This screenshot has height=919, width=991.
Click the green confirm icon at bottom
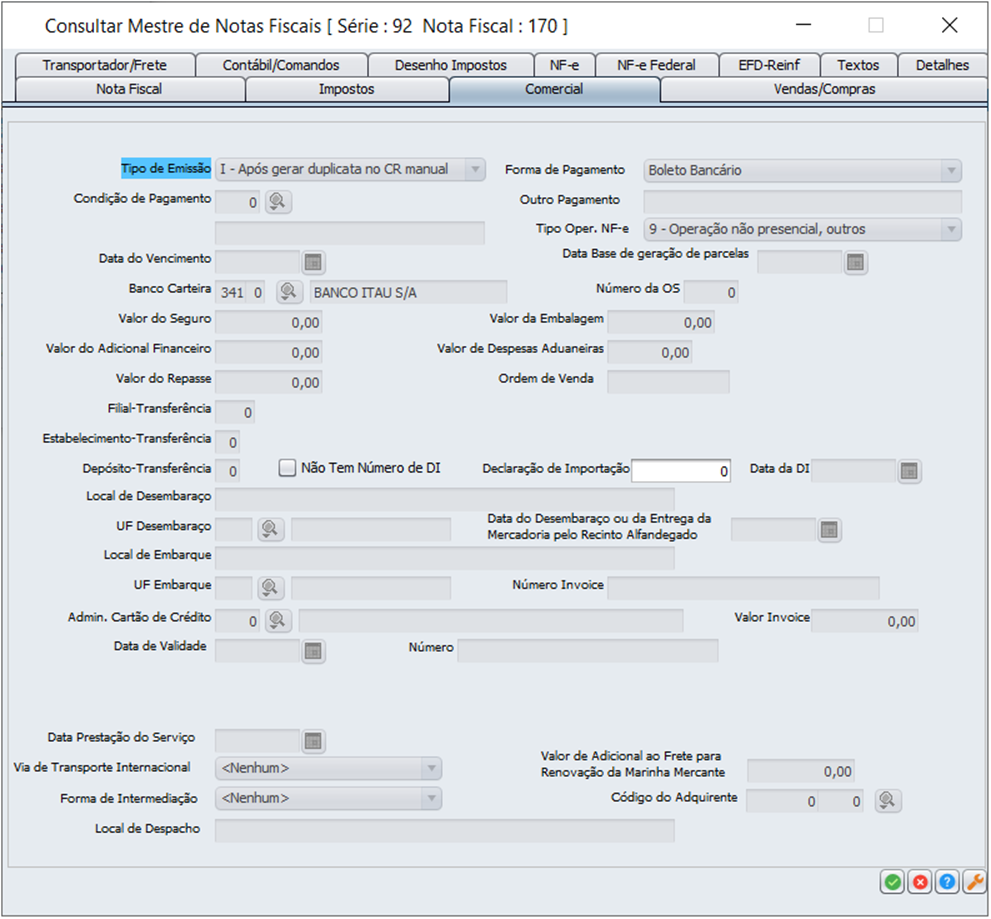coord(891,882)
